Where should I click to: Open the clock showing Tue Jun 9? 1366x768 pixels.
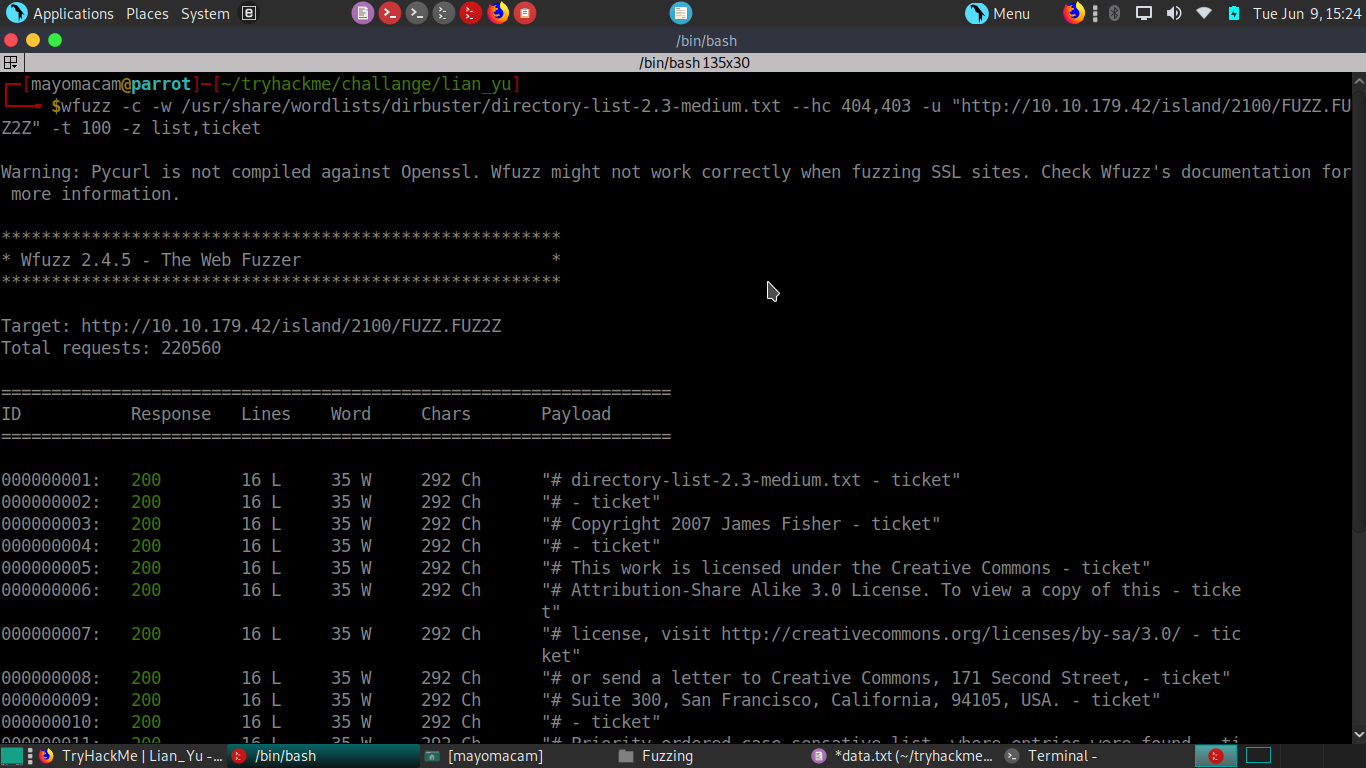point(1307,14)
